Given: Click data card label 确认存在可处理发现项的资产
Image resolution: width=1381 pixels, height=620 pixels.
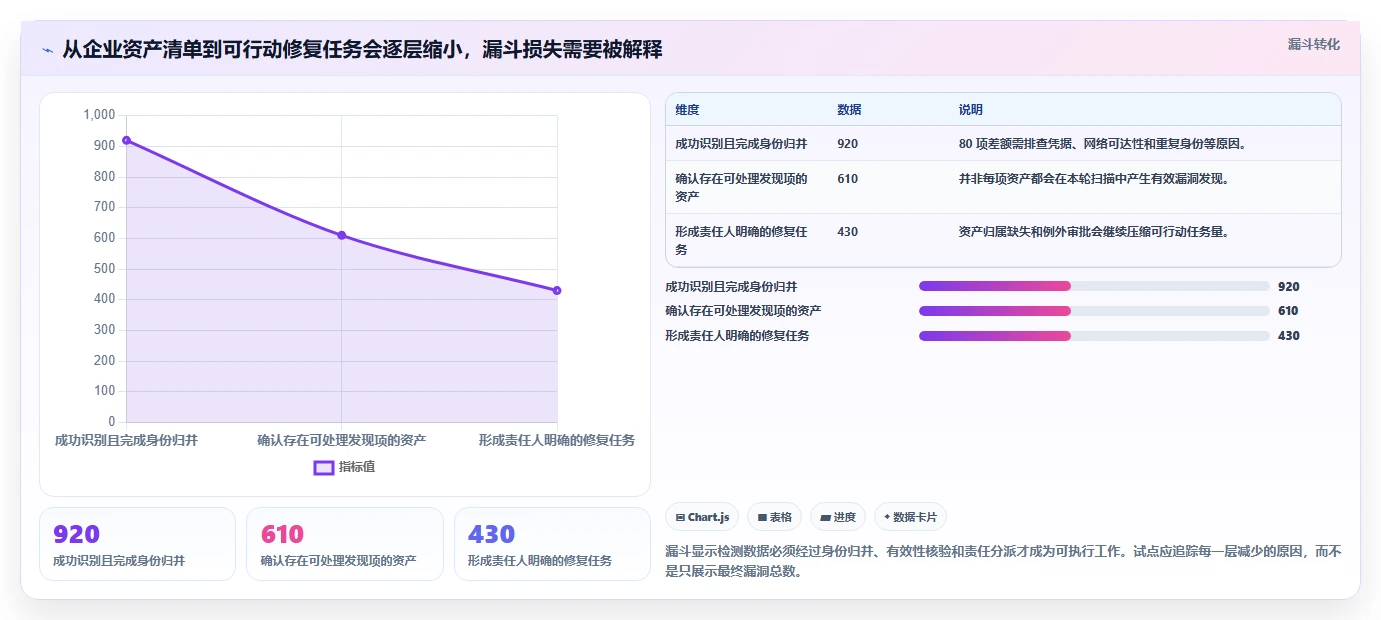Looking at the screenshot, I should pyautogui.click(x=338, y=561).
